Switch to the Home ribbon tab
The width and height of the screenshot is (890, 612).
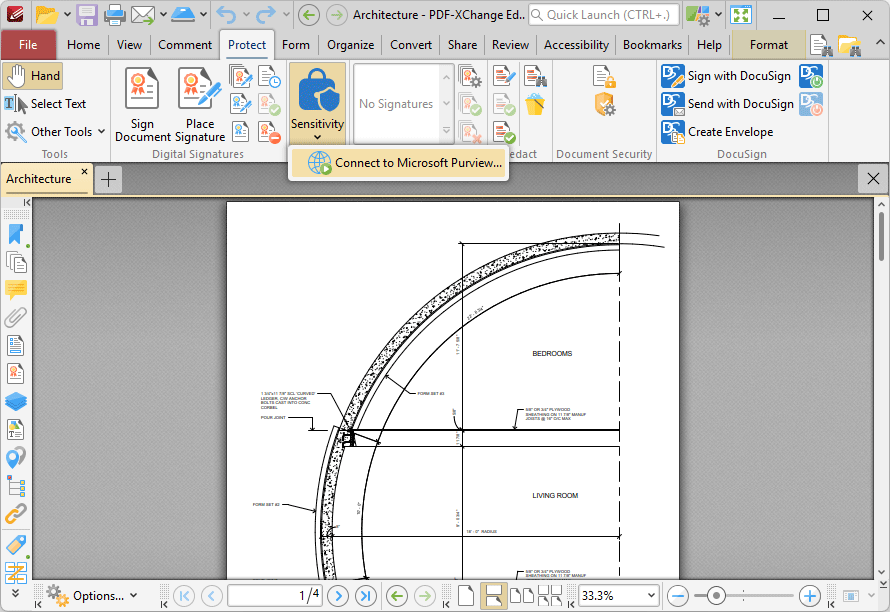(83, 45)
